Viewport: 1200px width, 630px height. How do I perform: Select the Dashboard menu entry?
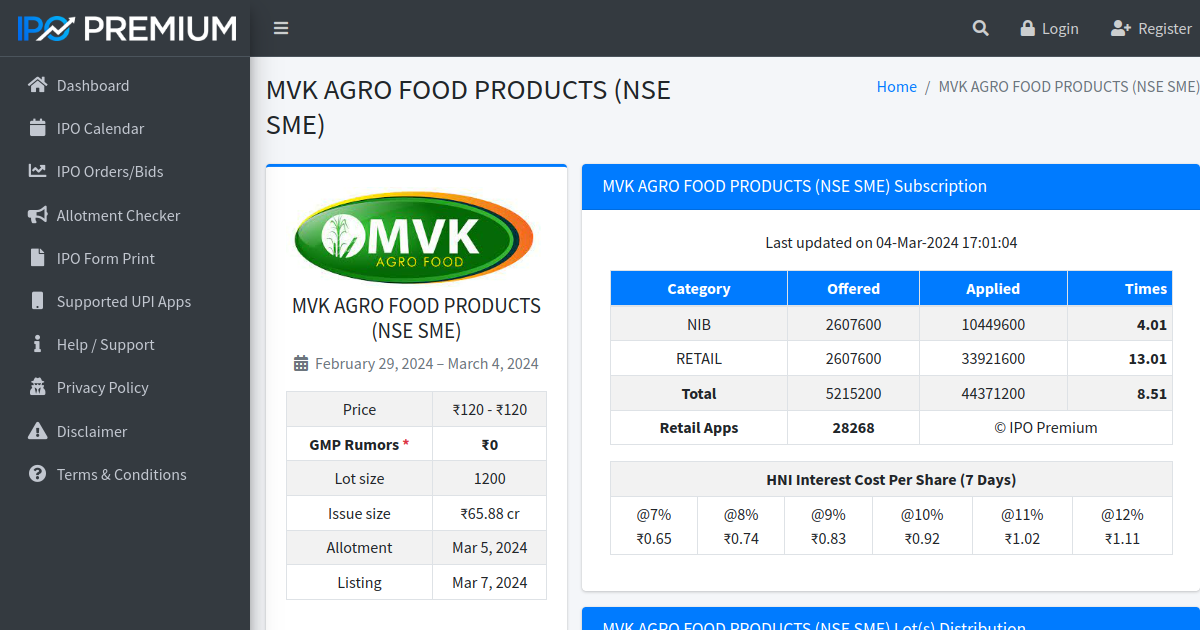[93, 85]
